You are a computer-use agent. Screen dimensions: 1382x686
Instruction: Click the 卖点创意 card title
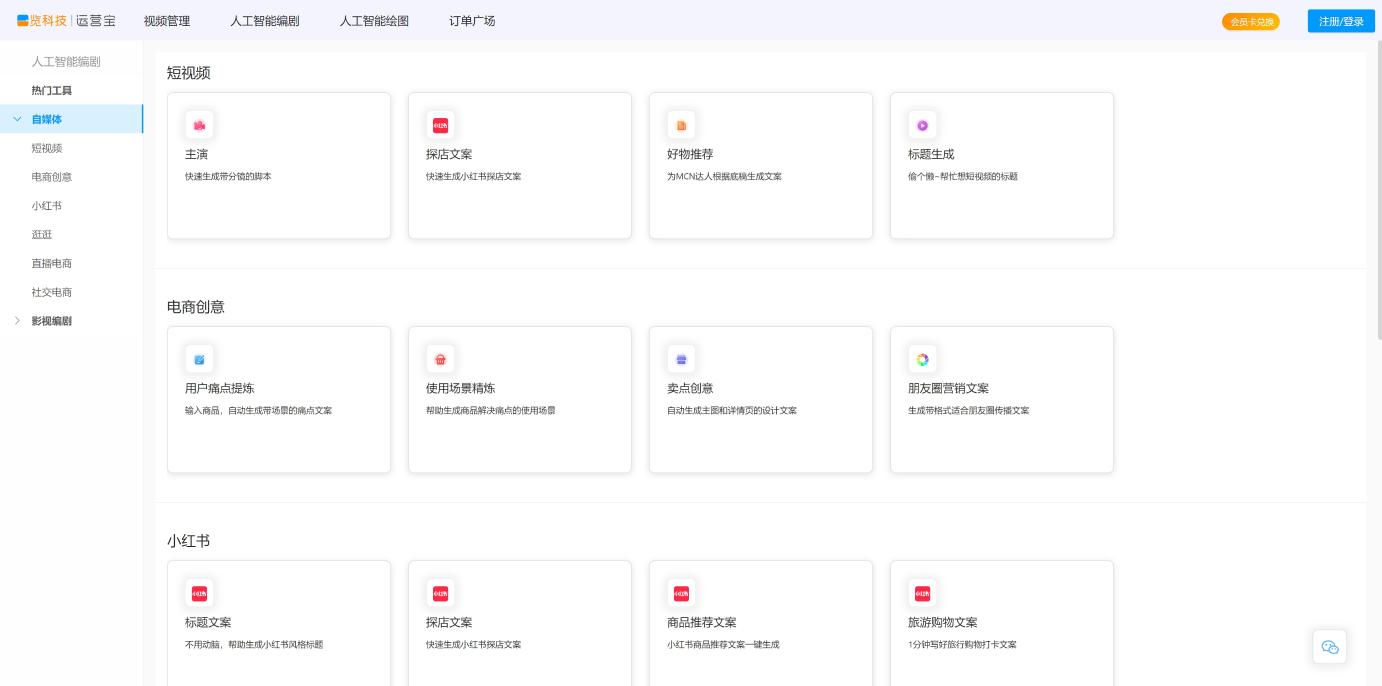click(x=690, y=388)
